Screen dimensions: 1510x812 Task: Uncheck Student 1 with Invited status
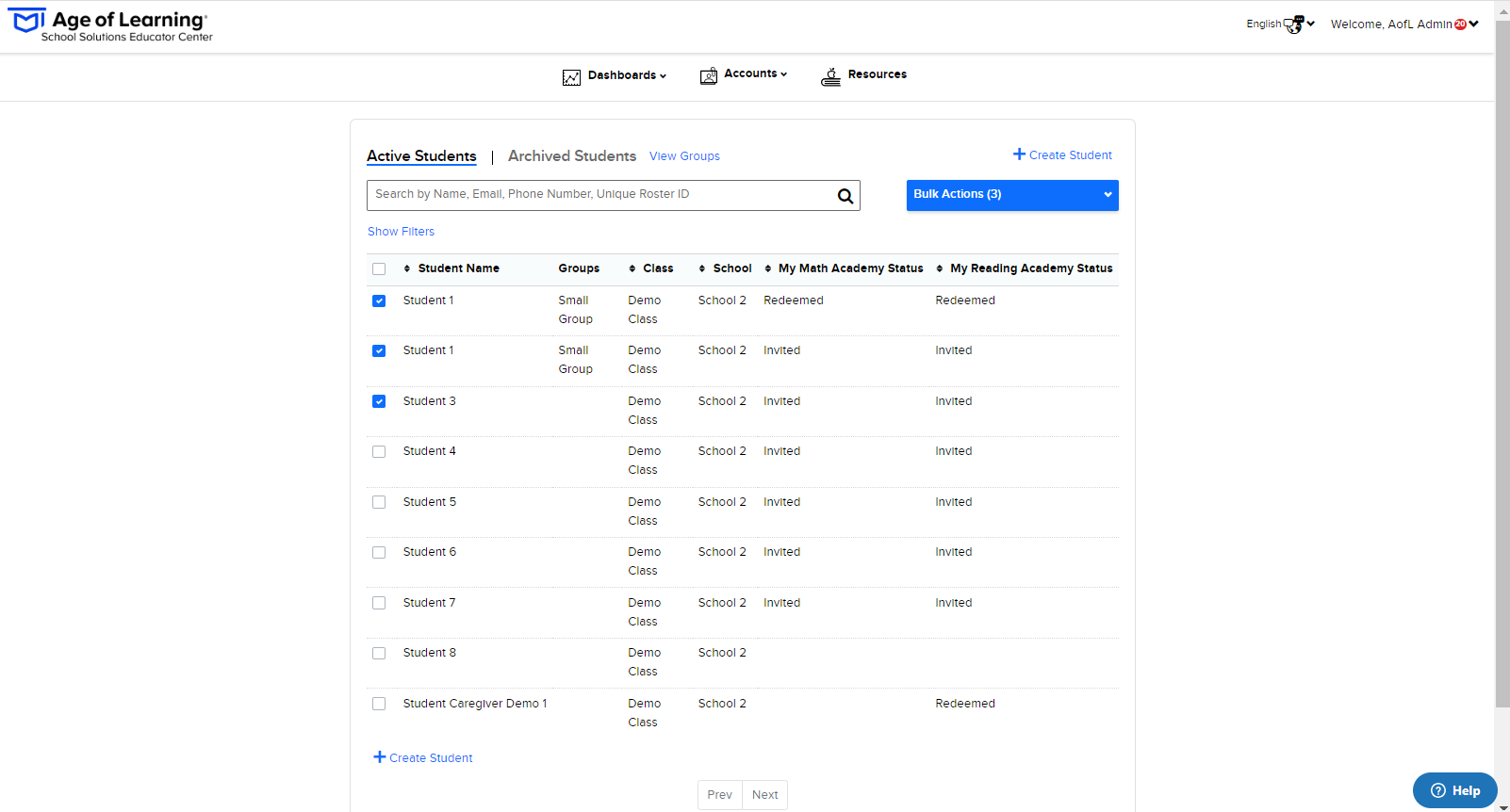(379, 351)
